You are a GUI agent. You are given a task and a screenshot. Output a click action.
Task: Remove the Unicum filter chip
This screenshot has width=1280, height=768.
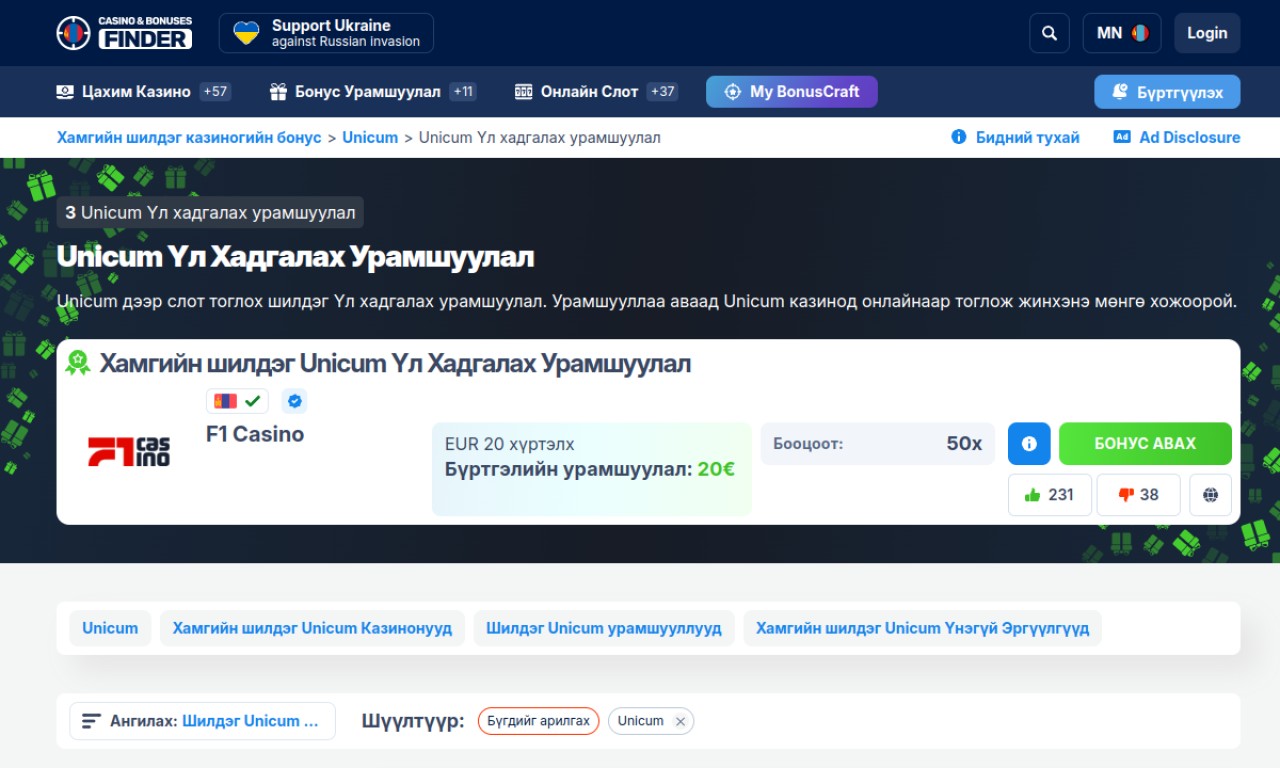(680, 721)
